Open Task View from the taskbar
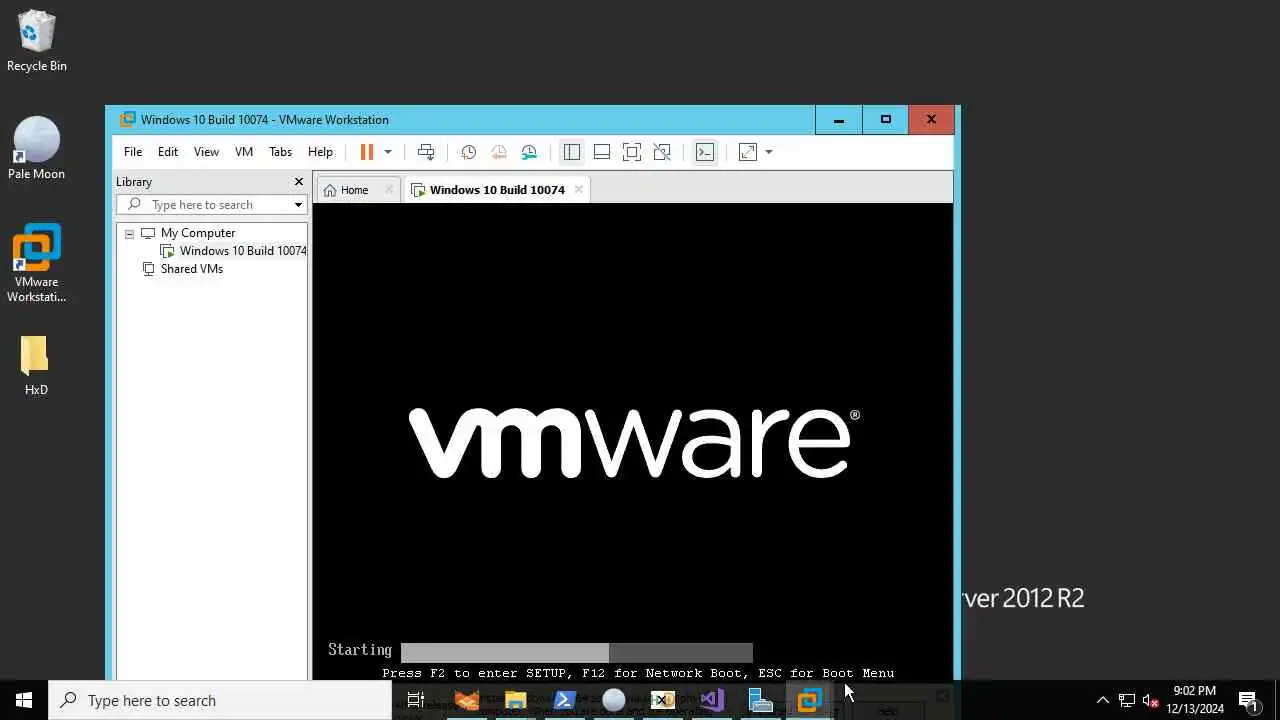 [x=416, y=700]
